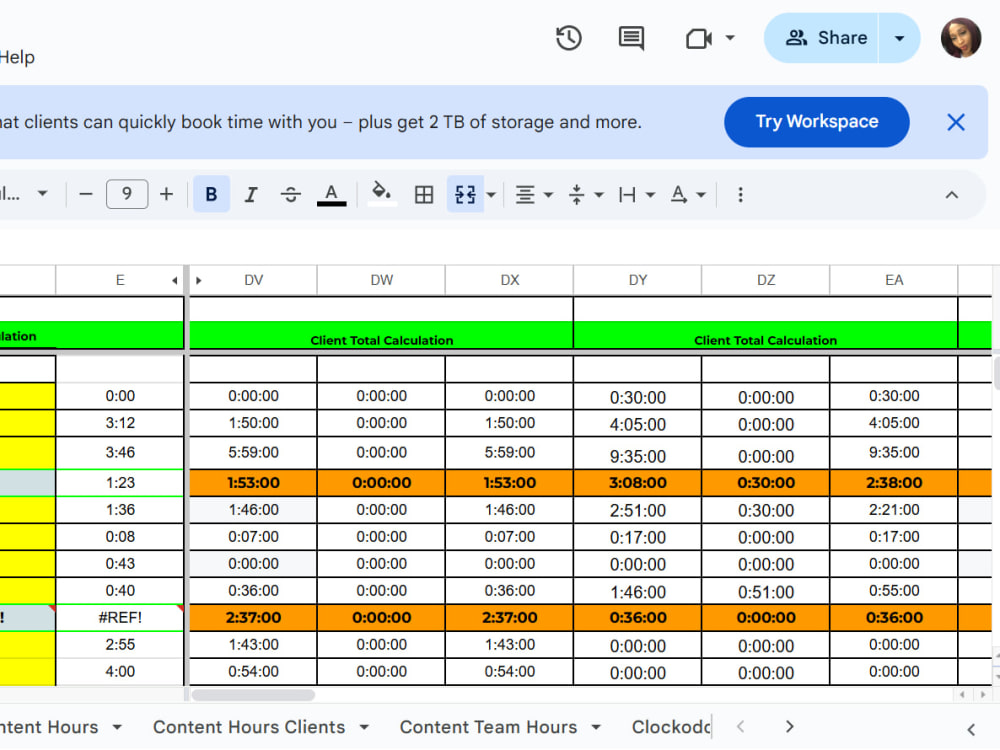Select column DY header
Viewport: 1000px width, 750px height.
click(638, 281)
